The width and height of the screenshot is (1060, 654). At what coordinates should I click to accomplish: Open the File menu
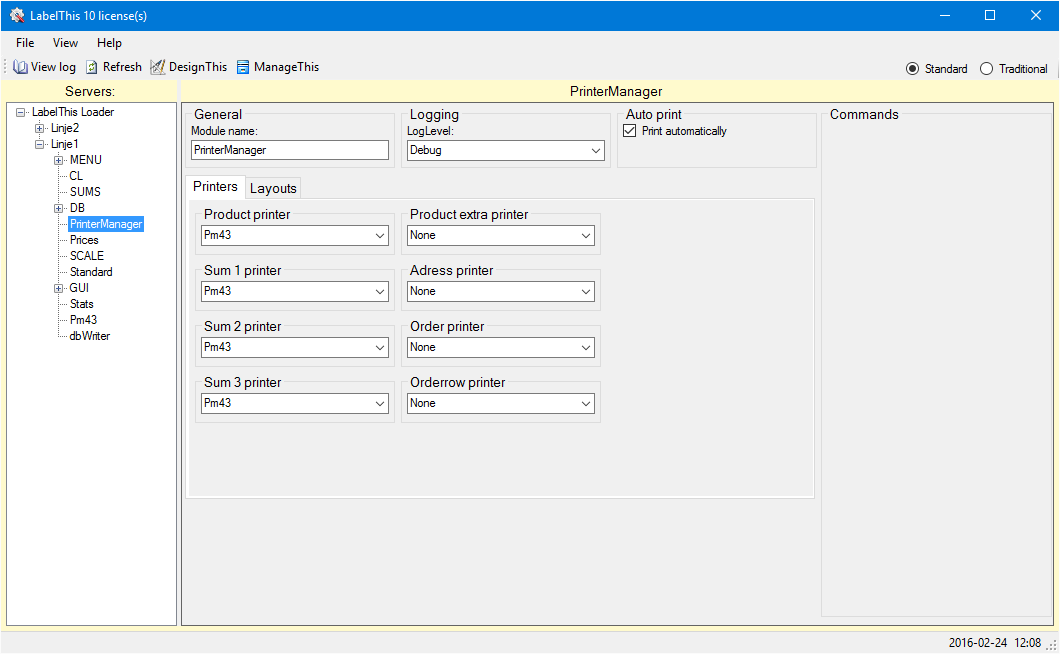tap(25, 43)
